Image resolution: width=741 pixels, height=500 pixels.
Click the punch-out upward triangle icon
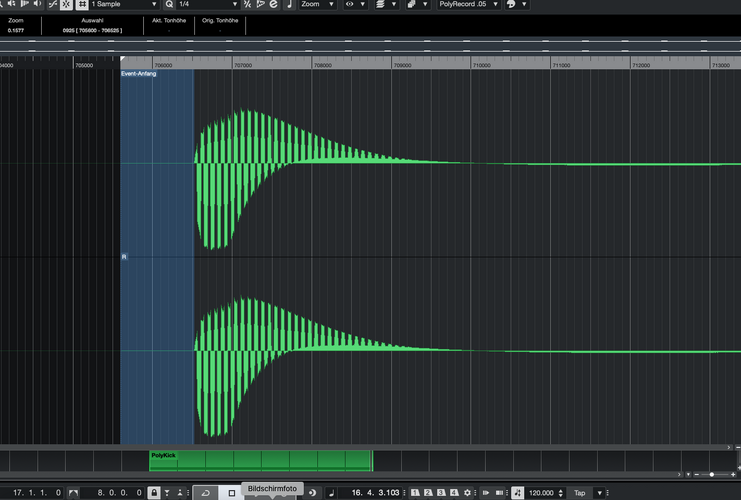point(180,493)
